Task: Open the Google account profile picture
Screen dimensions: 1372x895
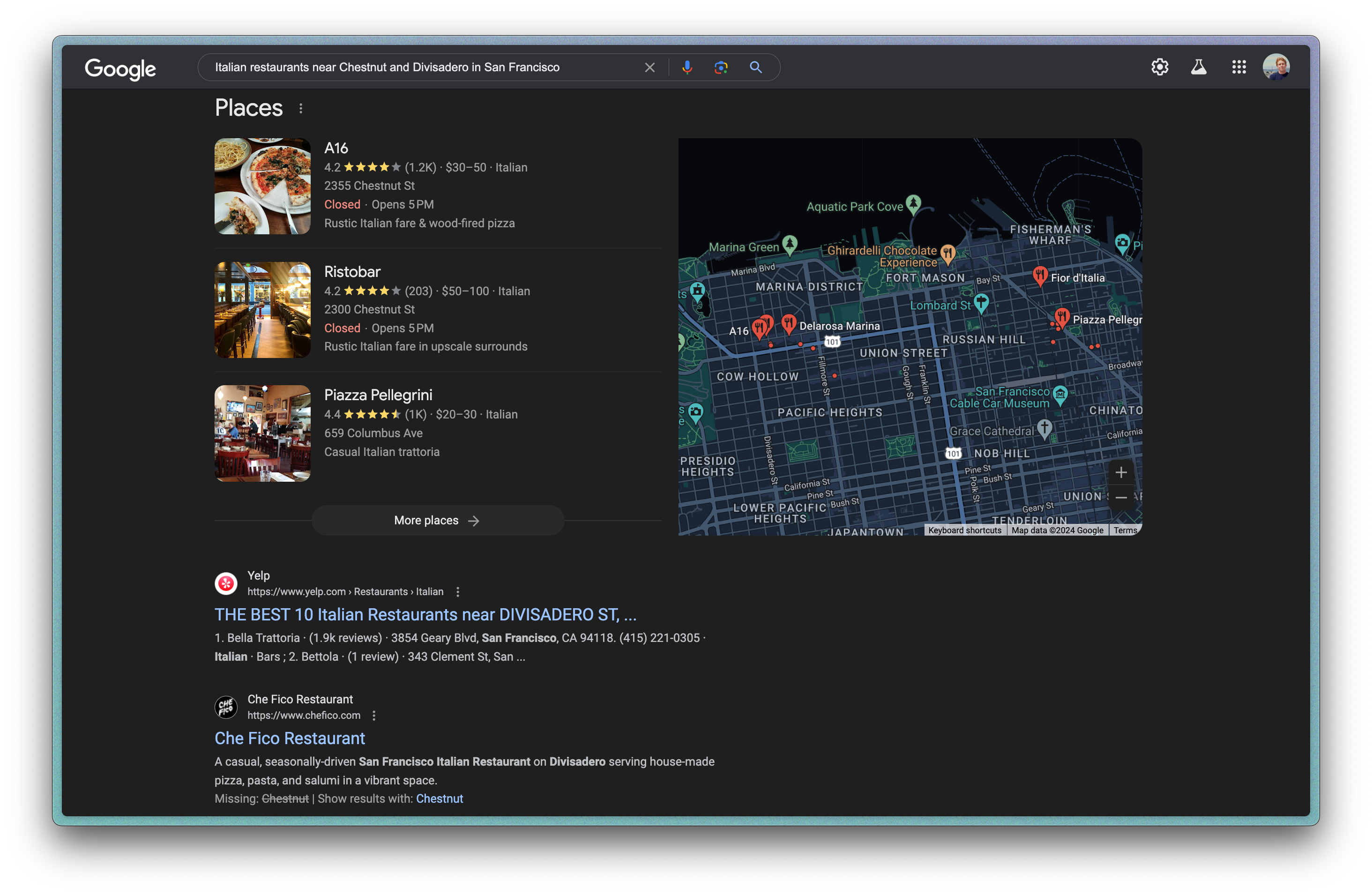Action: 1276,67
